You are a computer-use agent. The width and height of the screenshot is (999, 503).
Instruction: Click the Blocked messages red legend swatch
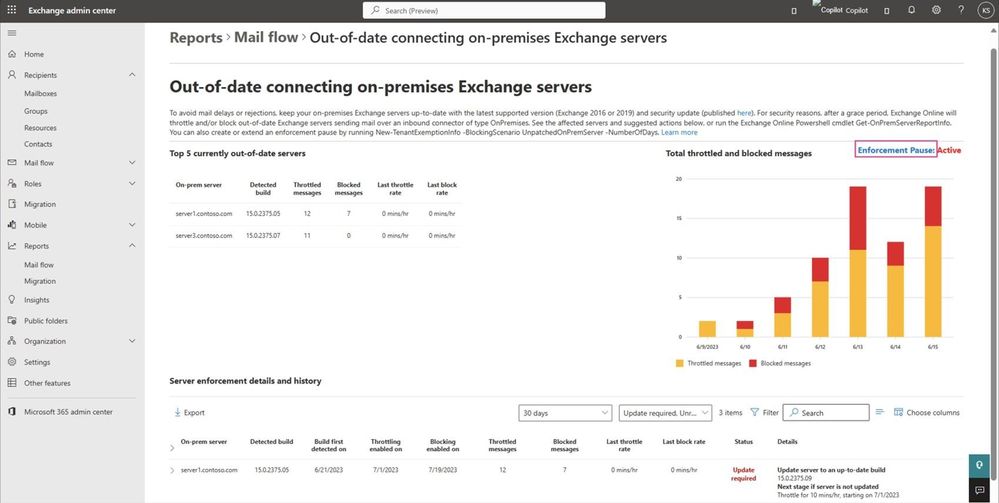[x=752, y=363]
